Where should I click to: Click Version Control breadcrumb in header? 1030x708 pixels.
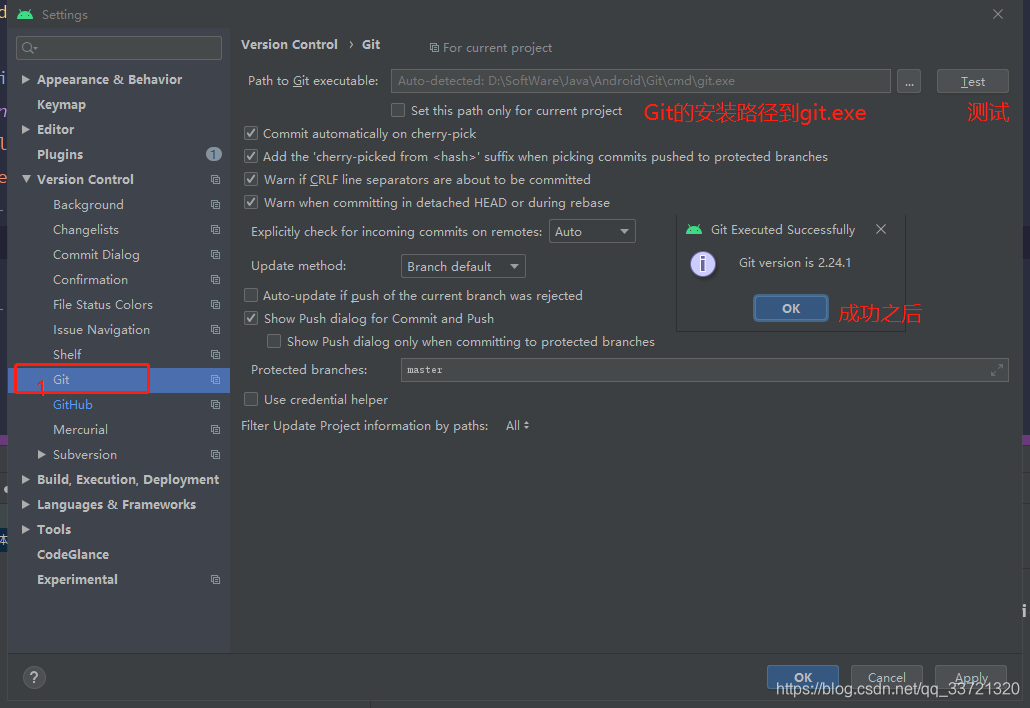289,45
